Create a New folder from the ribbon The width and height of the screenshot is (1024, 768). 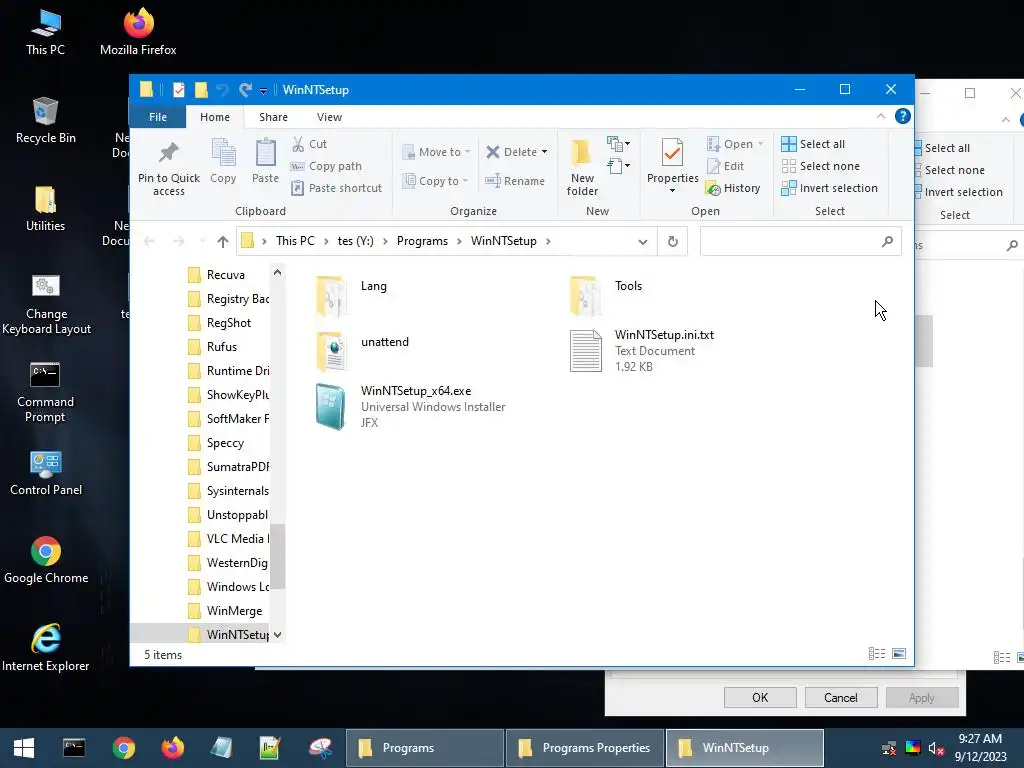click(x=582, y=168)
